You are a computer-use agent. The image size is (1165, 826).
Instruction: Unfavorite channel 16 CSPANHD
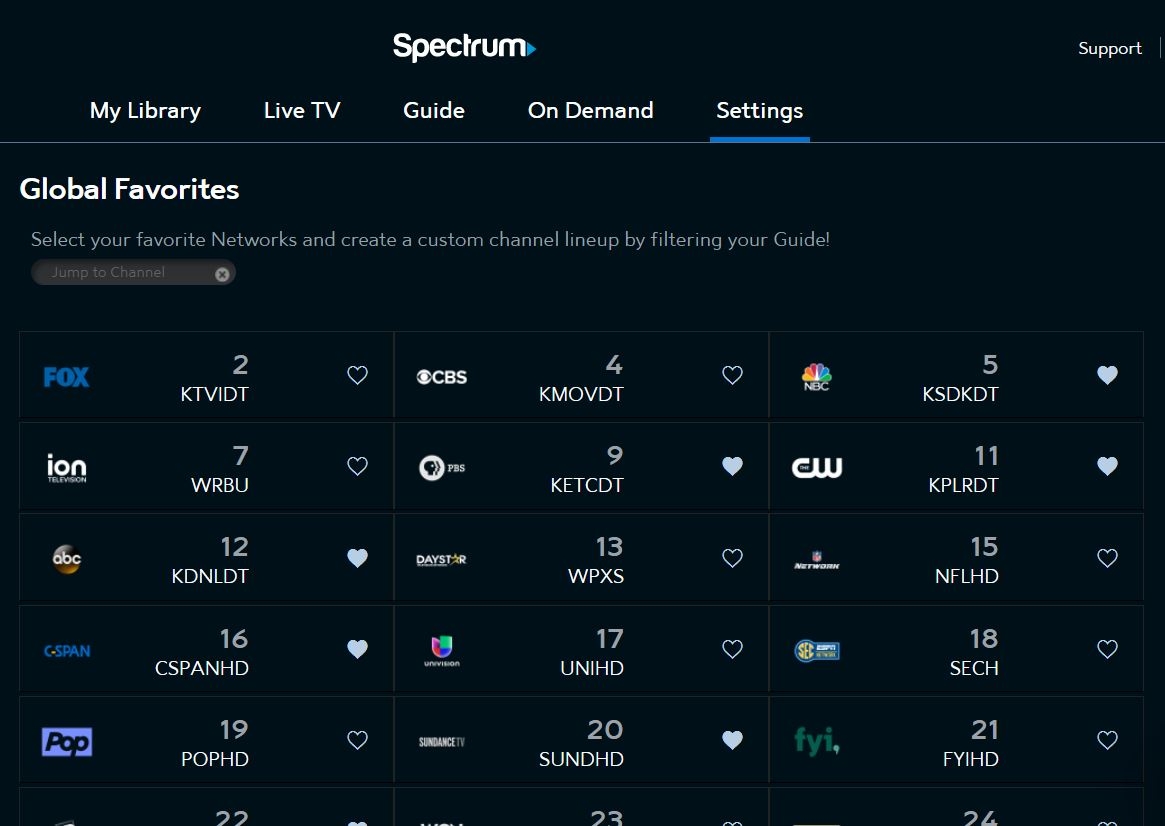(x=357, y=649)
